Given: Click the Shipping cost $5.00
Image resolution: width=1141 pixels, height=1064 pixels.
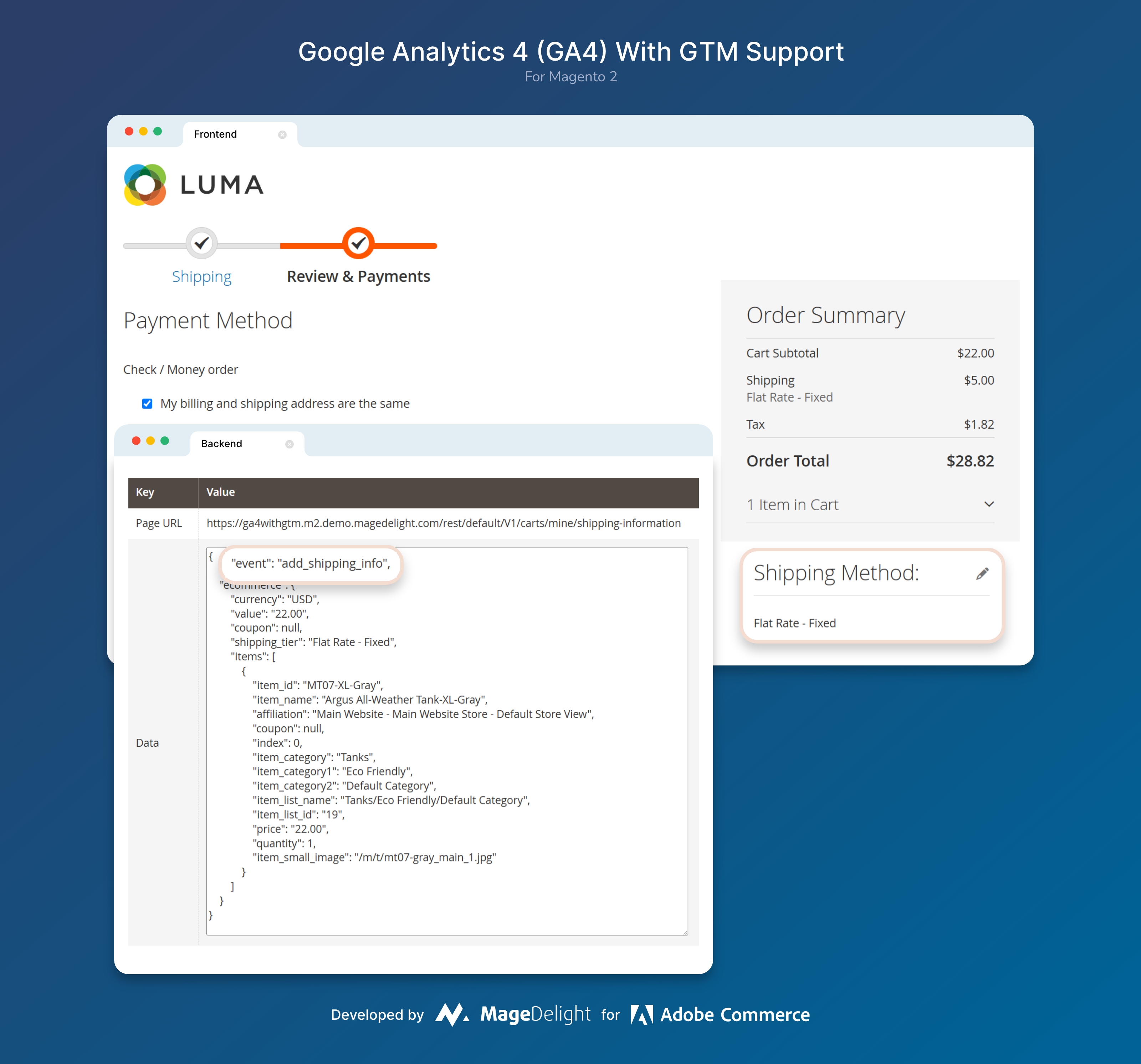Looking at the screenshot, I should pyautogui.click(x=978, y=380).
